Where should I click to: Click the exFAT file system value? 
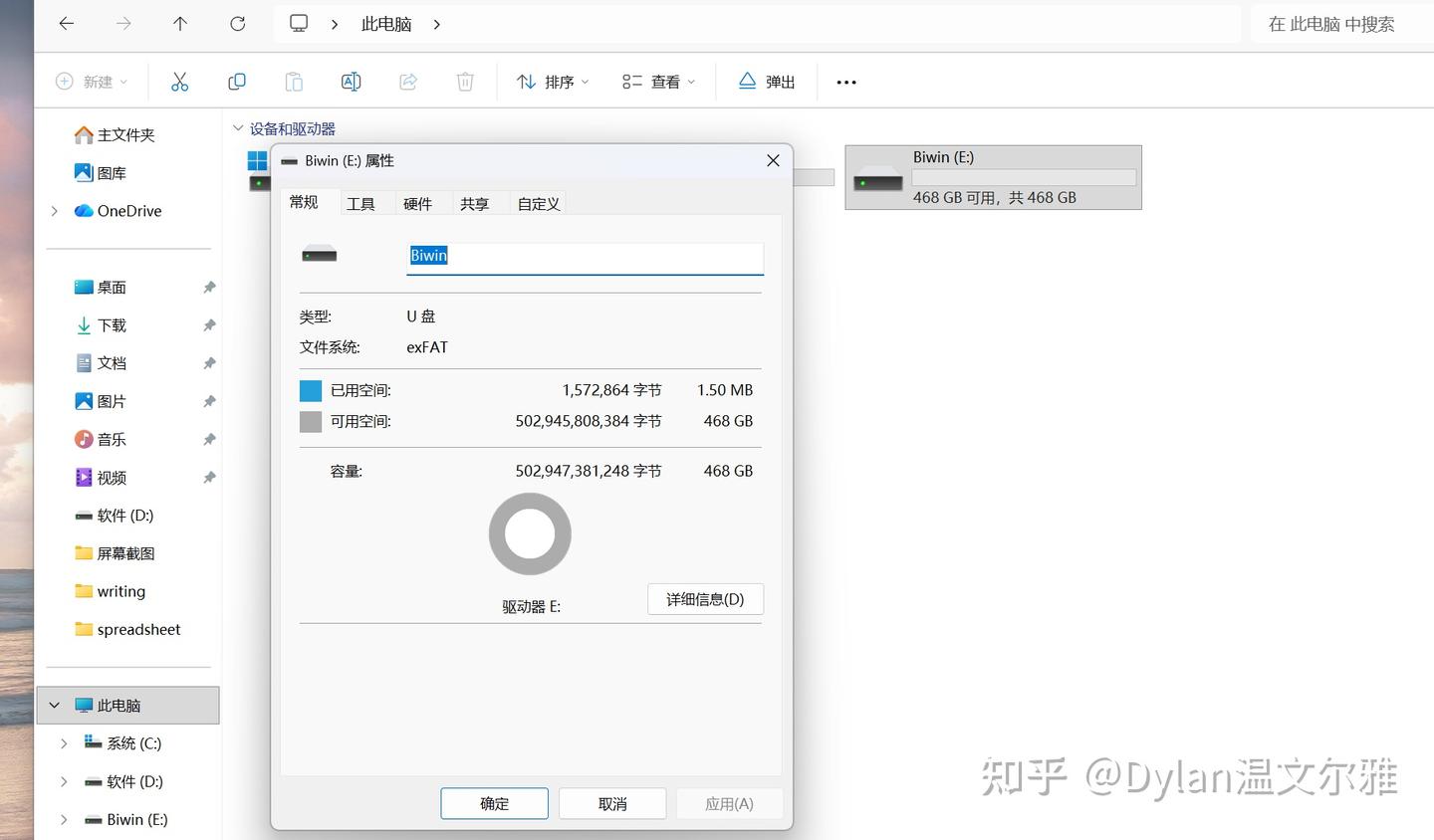point(427,347)
